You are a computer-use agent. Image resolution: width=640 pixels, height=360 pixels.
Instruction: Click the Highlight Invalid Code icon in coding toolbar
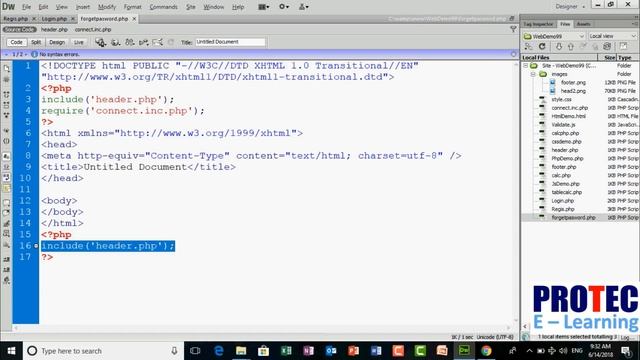(x=7, y=167)
